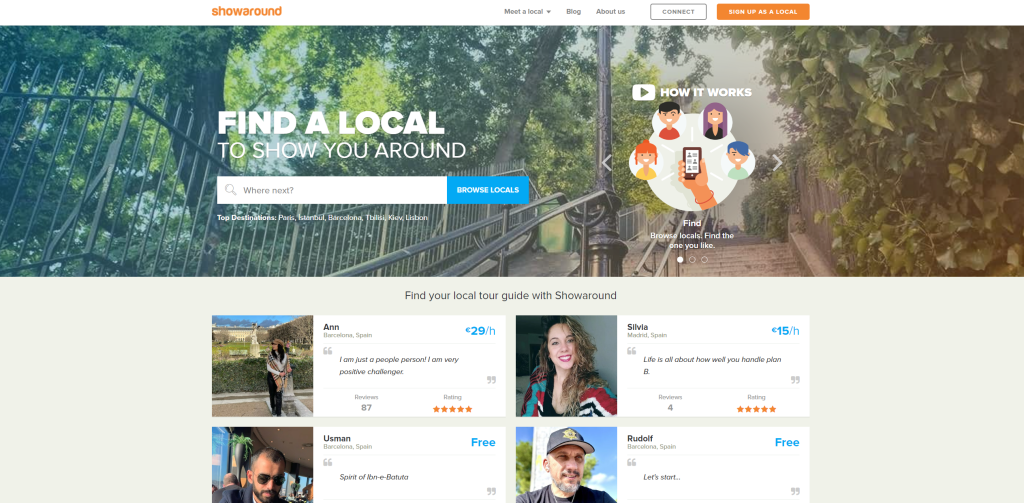Open the About us page
The width and height of the screenshot is (1024, 503).
point(610,12)
